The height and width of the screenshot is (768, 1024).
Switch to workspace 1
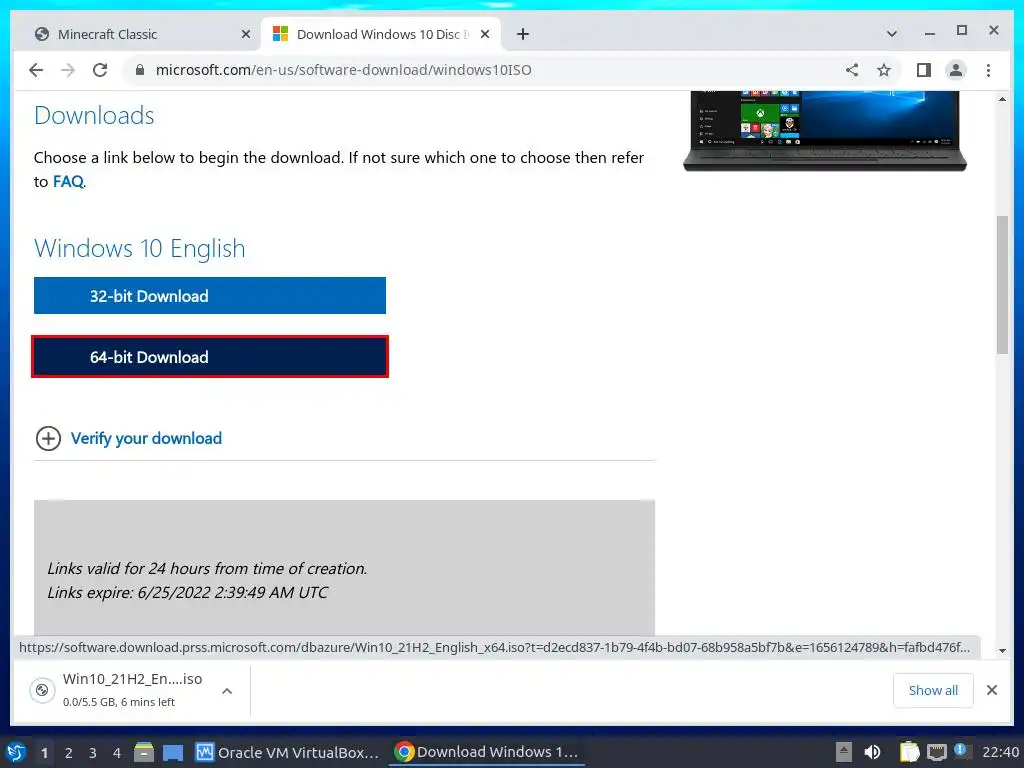click(44, 753)
